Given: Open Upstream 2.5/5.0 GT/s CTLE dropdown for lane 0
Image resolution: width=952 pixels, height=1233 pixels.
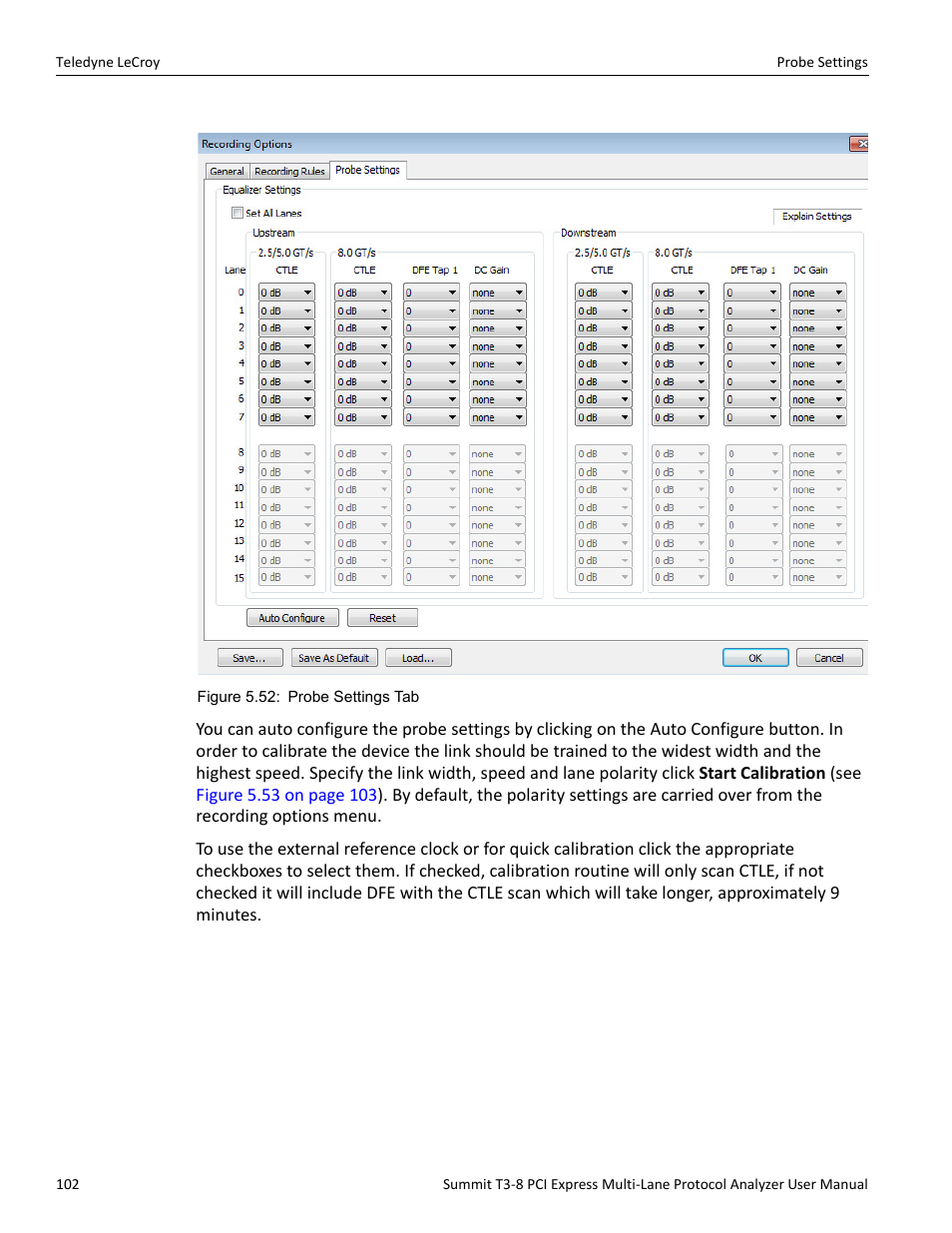Looking at the screenshot, I should tap(286, 293).
